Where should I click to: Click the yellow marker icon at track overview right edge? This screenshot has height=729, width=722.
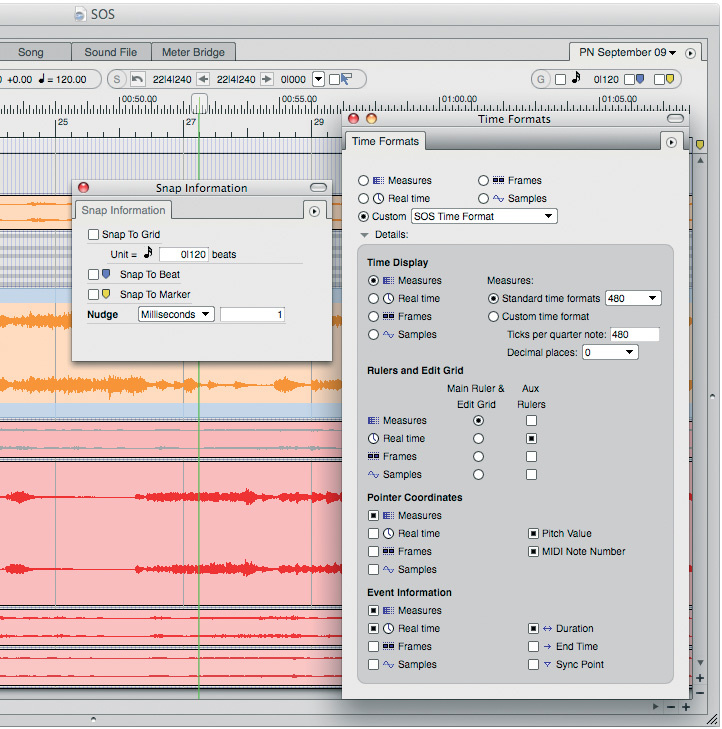coord(700,145)
